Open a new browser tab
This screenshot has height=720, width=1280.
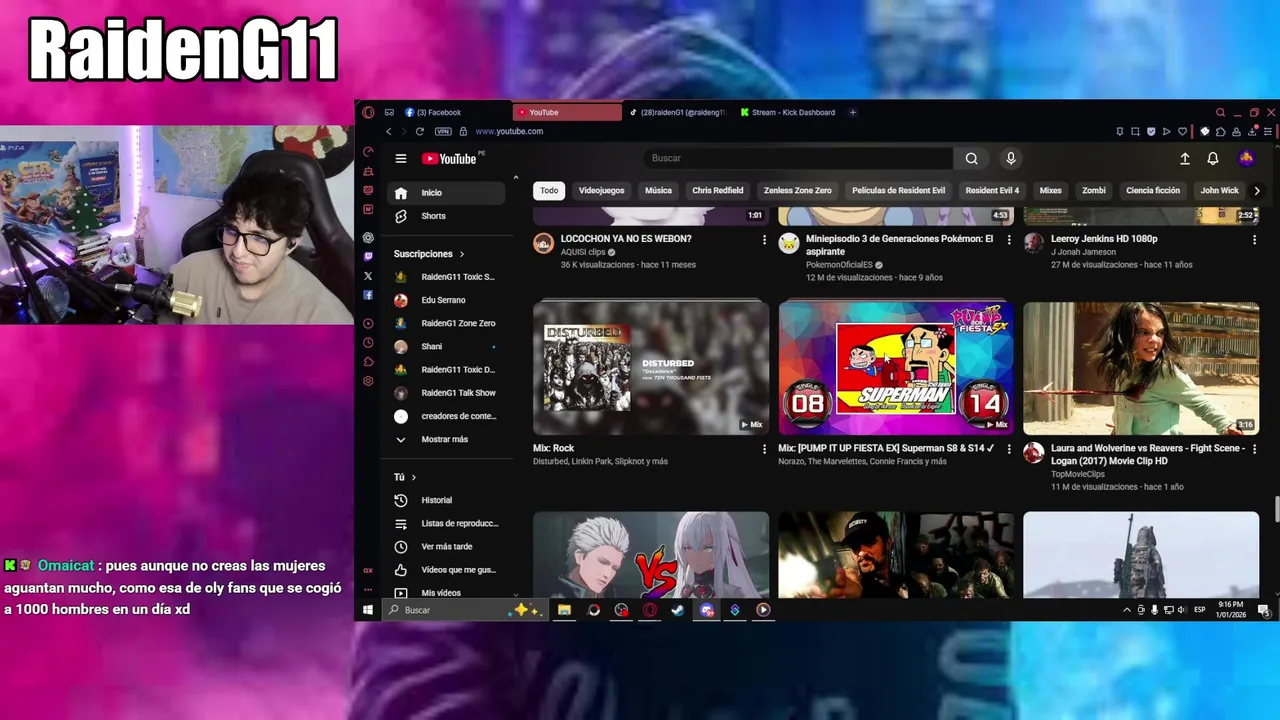tap(853, 112)
